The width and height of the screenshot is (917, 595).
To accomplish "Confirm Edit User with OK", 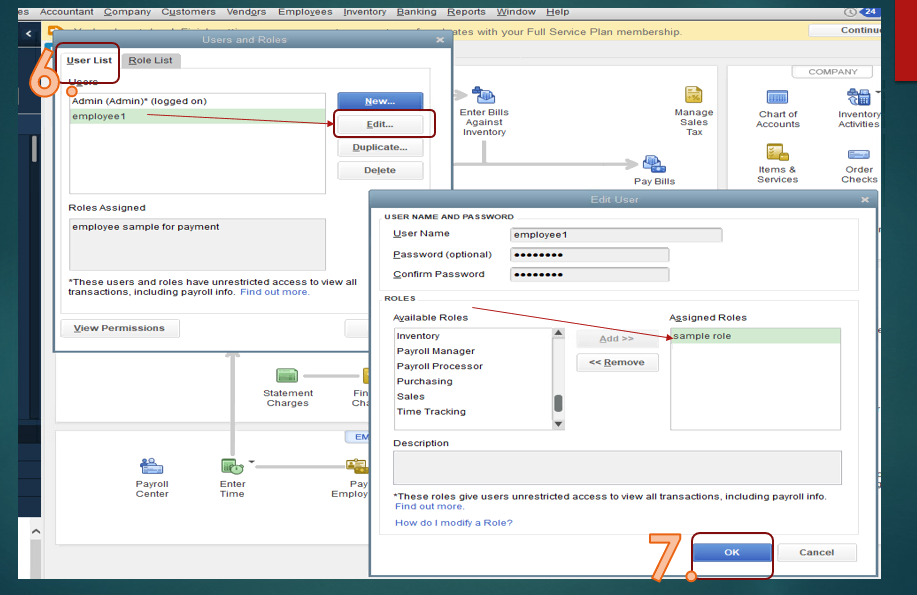I will click(732, 552).
